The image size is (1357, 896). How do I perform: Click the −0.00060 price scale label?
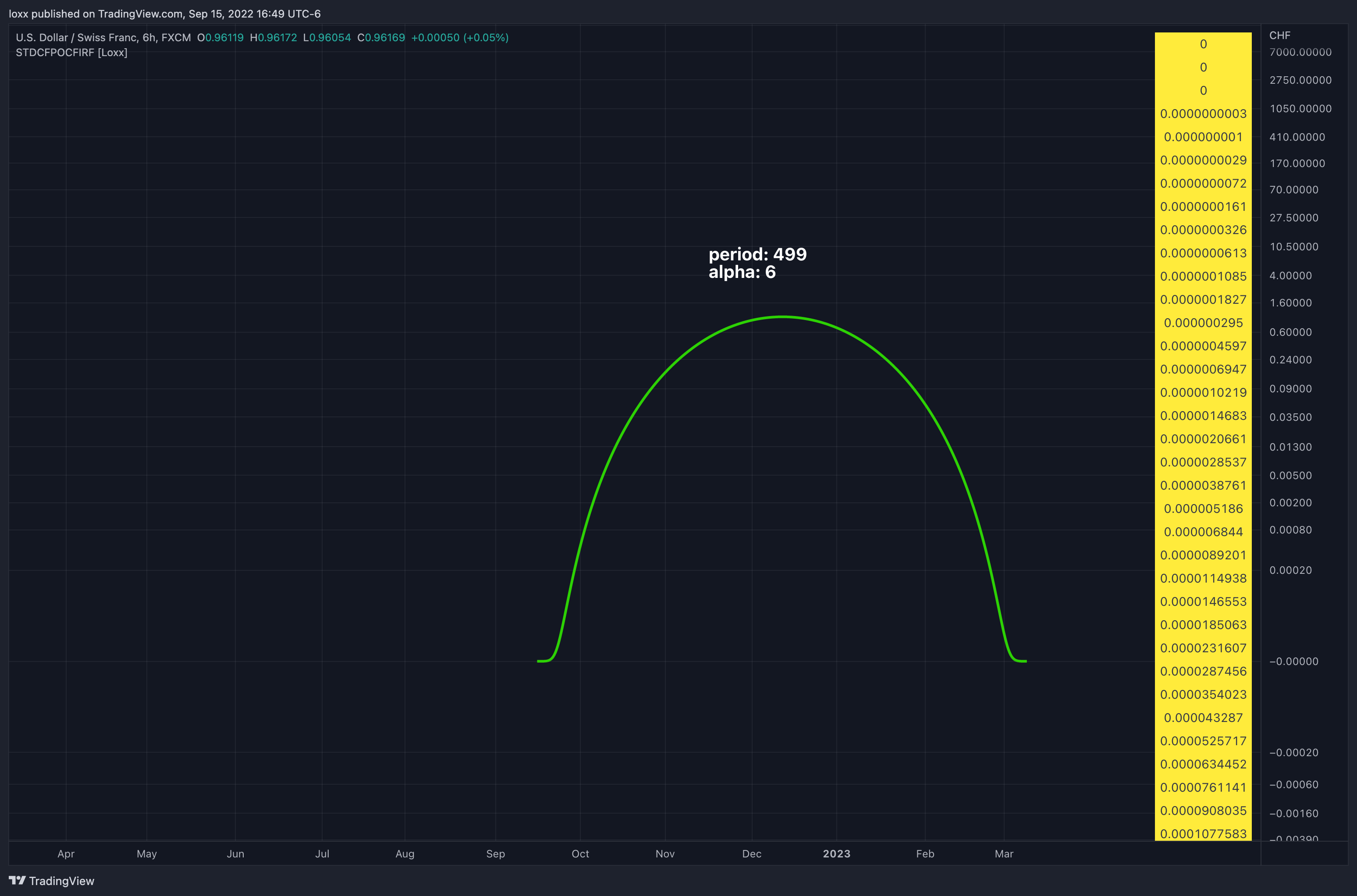(x=1294, y=785)
